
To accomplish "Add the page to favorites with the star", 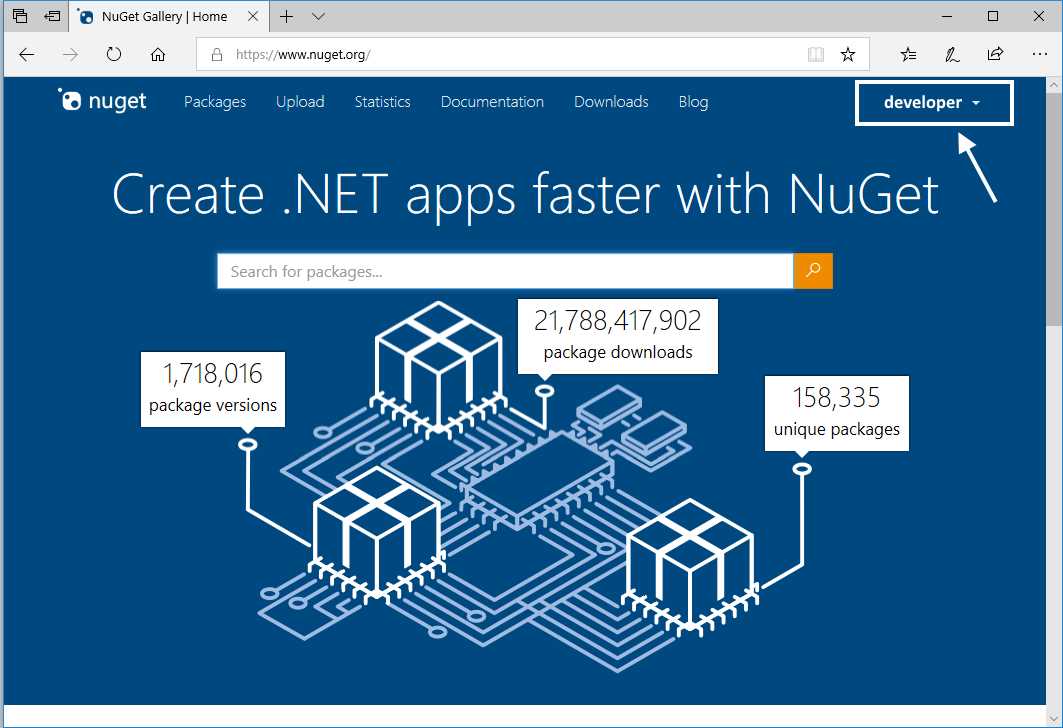I will (x=847, y=55).
